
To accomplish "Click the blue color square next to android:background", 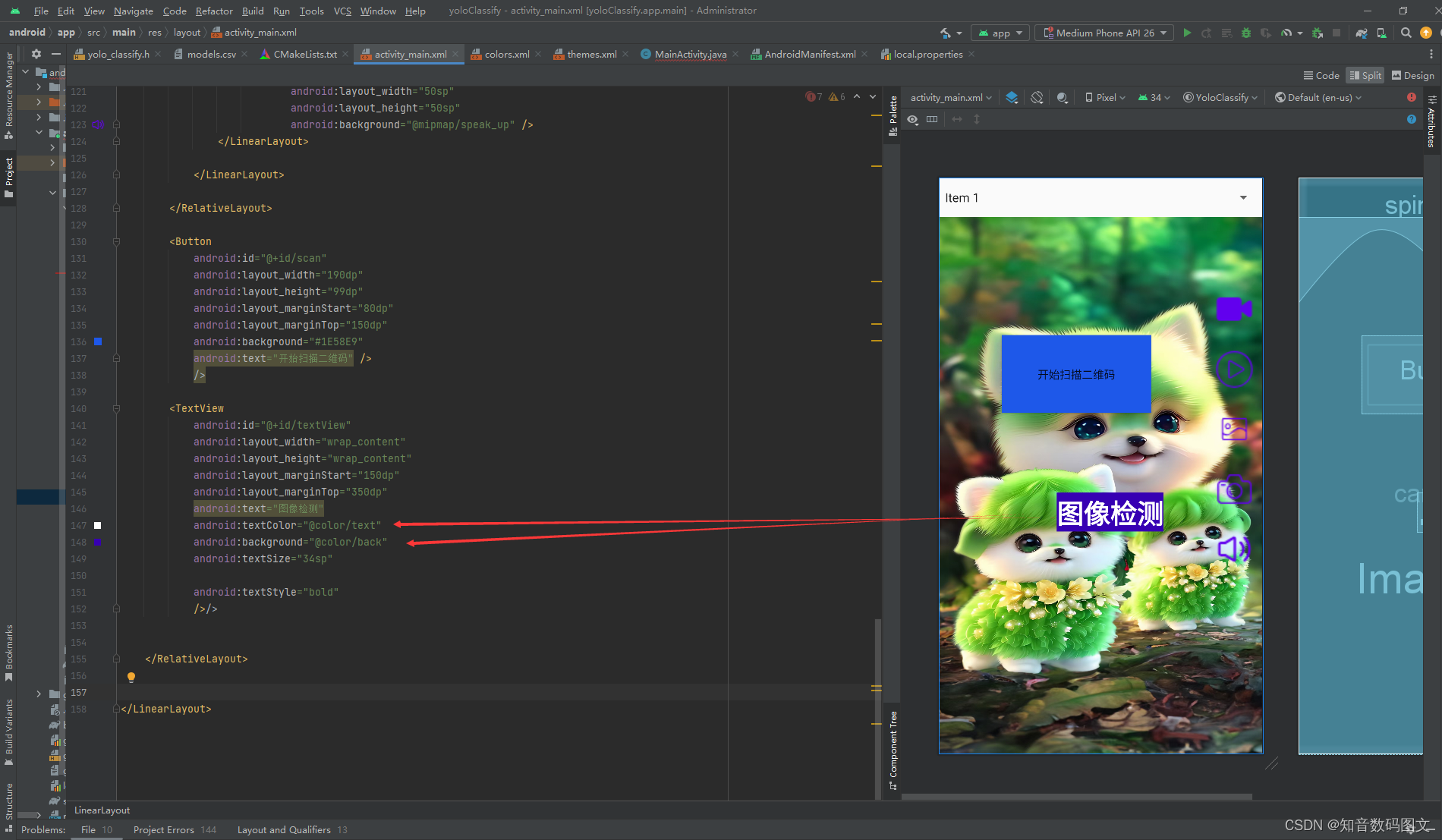I will pyautogui.click(x=97, y=542).
